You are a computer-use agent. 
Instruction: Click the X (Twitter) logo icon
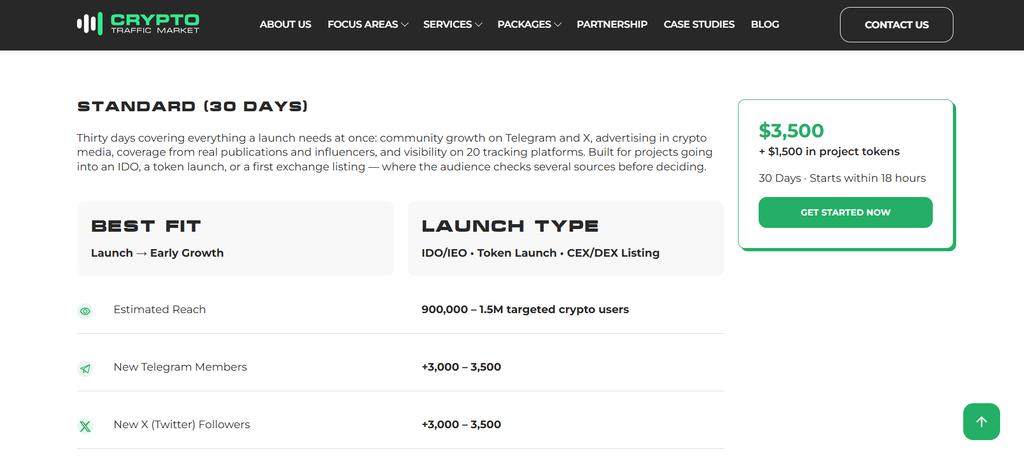point(85,426)
